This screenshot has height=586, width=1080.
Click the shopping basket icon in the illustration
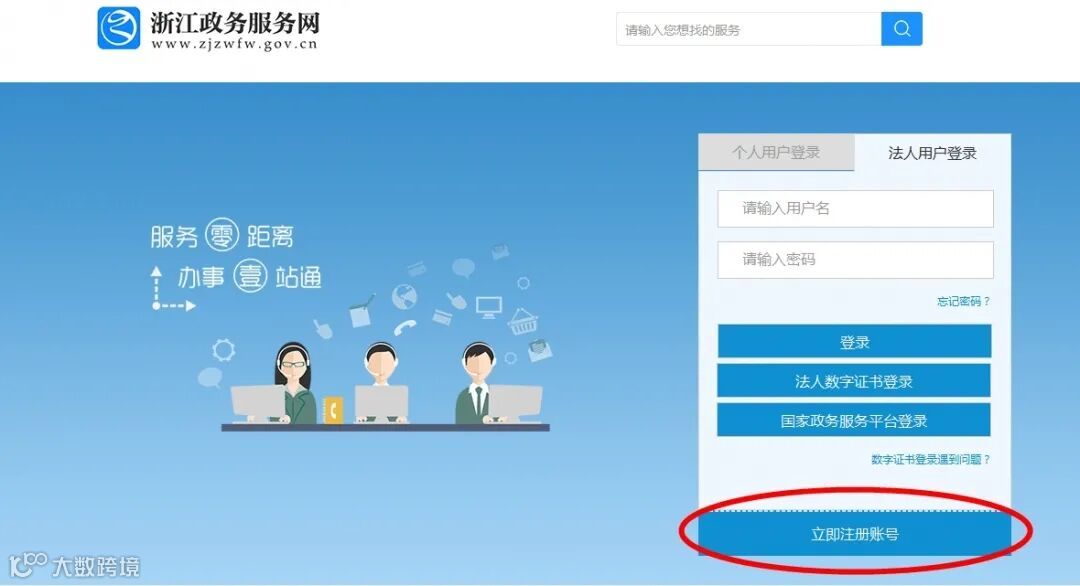click(523, 322)
